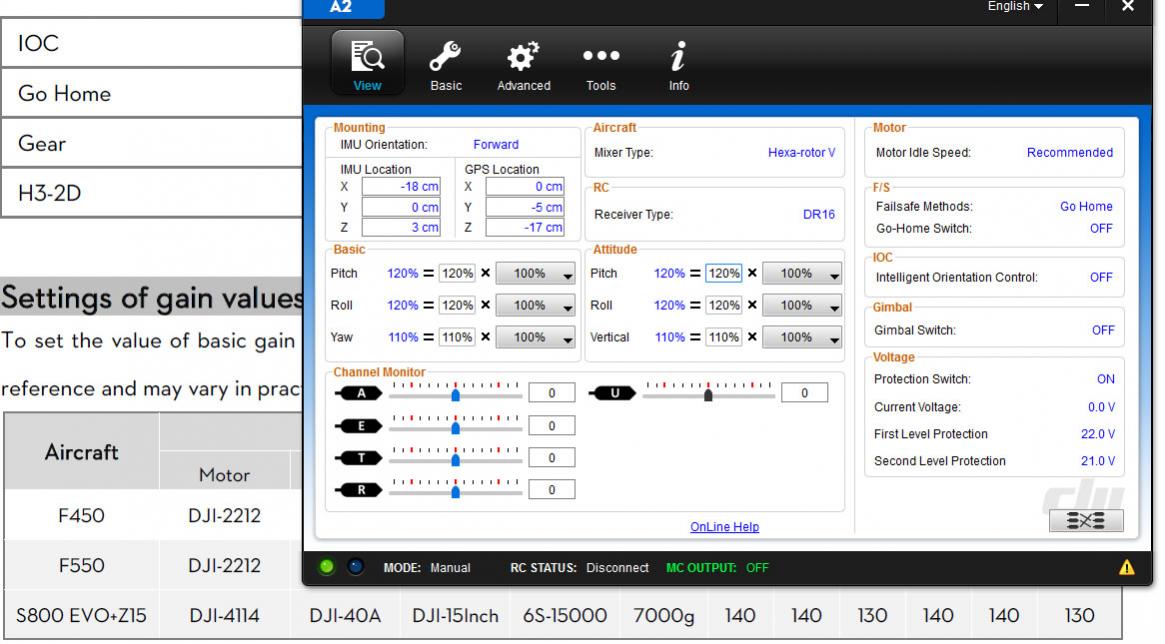The image size is (1165, 644).
Task: Click the Go Home failsafe method
Action: click(x=1085, y=207)
